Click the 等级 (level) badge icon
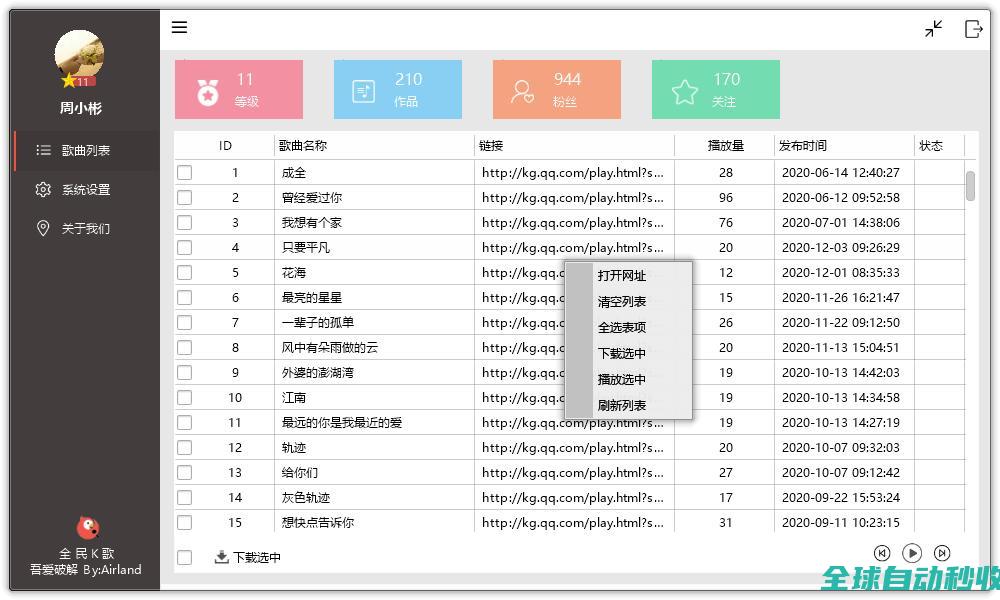Viewport: 1000px width, 600px height. (x=208, y=89)
